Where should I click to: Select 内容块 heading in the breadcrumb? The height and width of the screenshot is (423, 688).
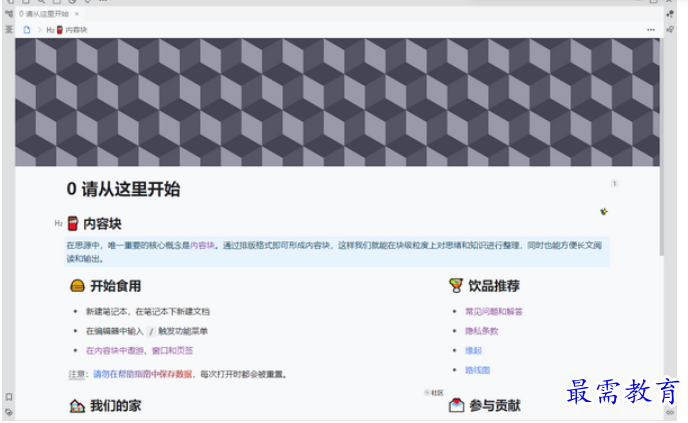click(x=75, y=30)
